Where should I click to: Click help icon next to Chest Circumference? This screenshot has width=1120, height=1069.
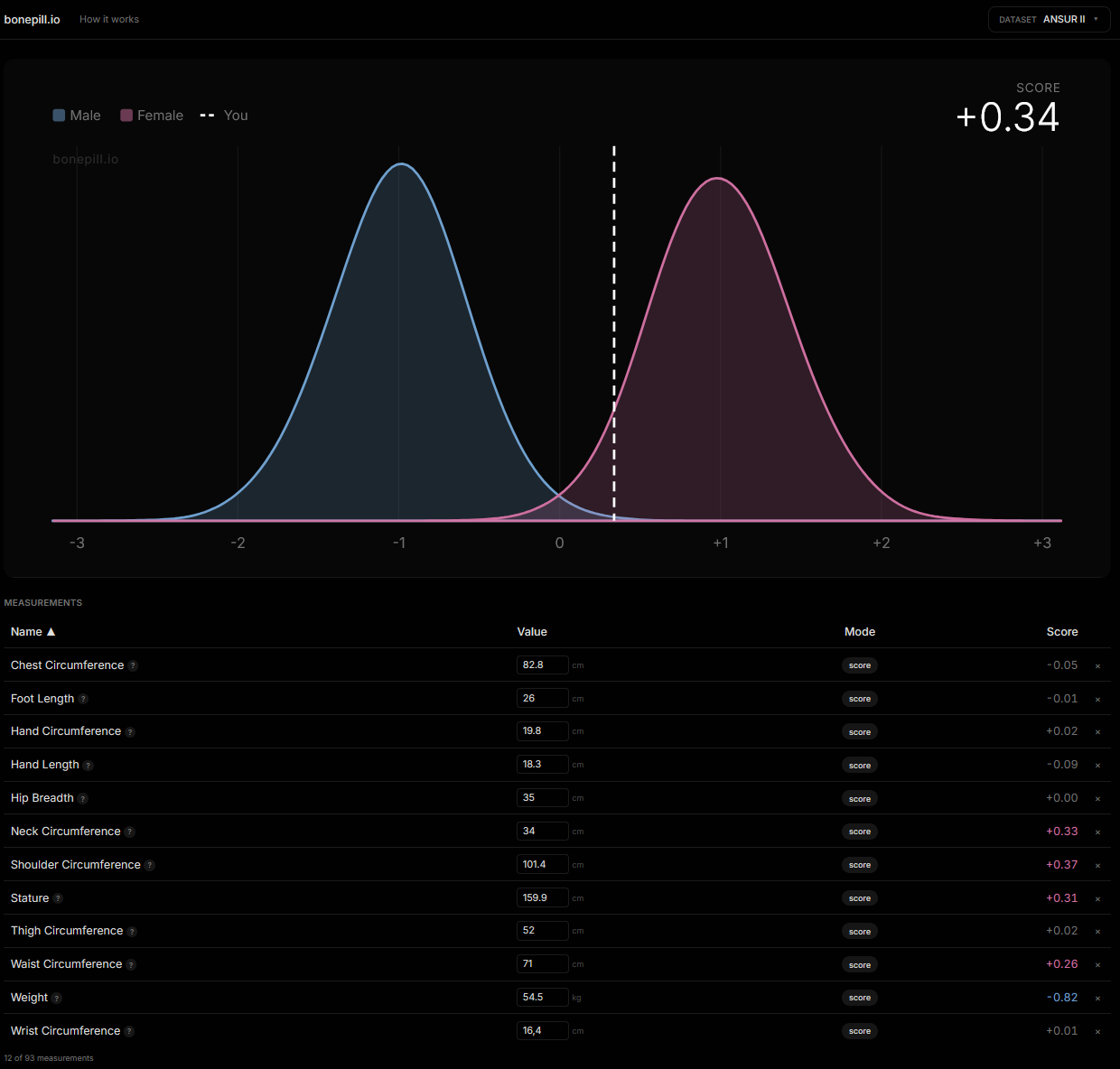click(133, 665)
